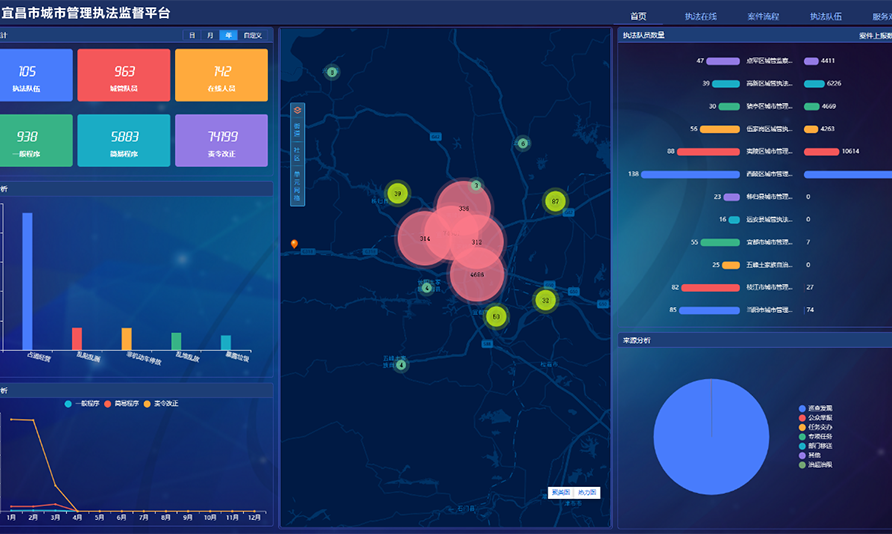Screen dimensions: 892x534
Task: Open the 执法在线 tab
Action: pyautogui.click(x=700, y=17)
